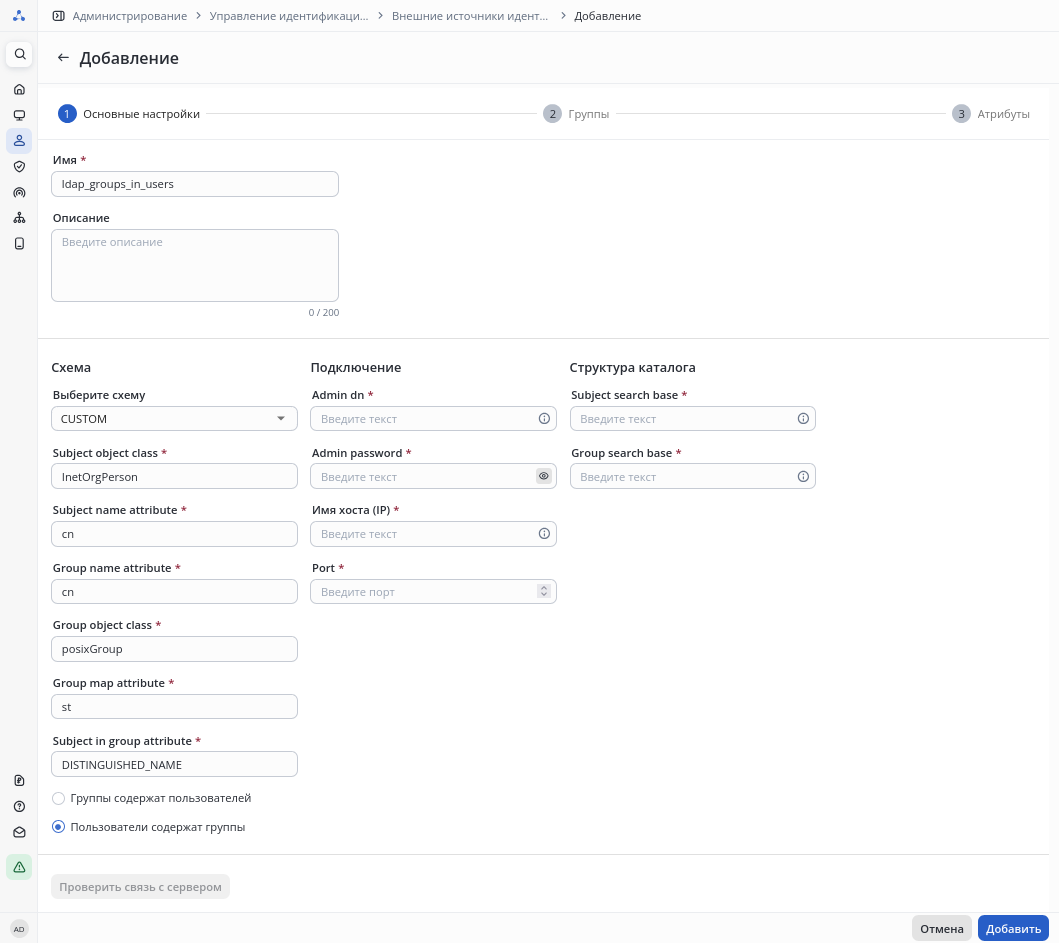Open the AD user avatar menu
Image resolution: width=1060 pixels, height=944 pixels.
tap(19, 929)
